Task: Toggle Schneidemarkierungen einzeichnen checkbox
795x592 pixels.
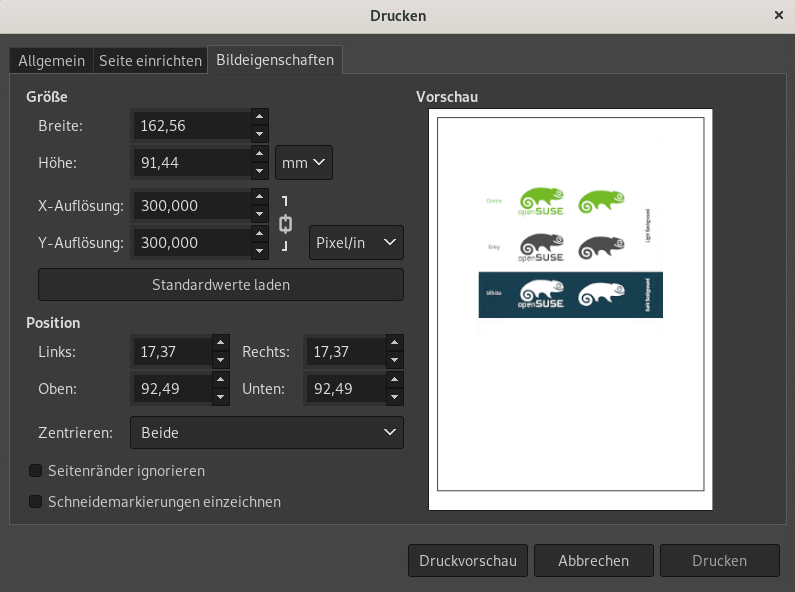Action: point(36,502)
